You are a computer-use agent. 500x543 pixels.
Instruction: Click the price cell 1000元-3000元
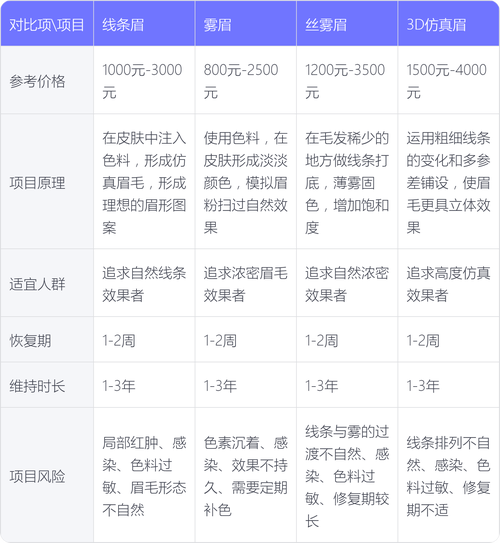(x=144, y=80)
